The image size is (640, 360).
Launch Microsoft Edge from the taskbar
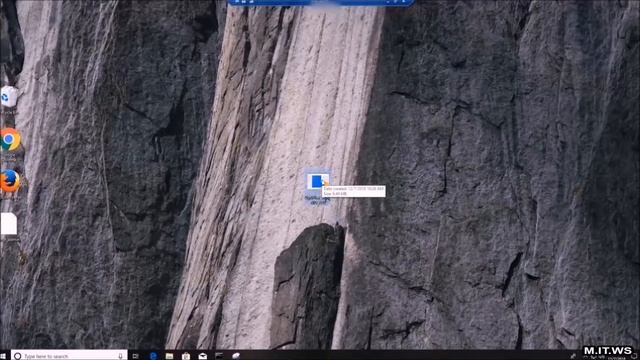153,356
